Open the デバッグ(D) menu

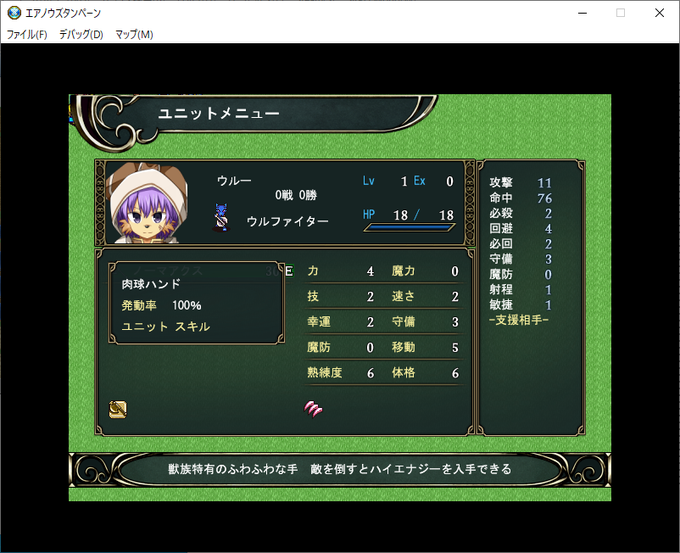81,34
